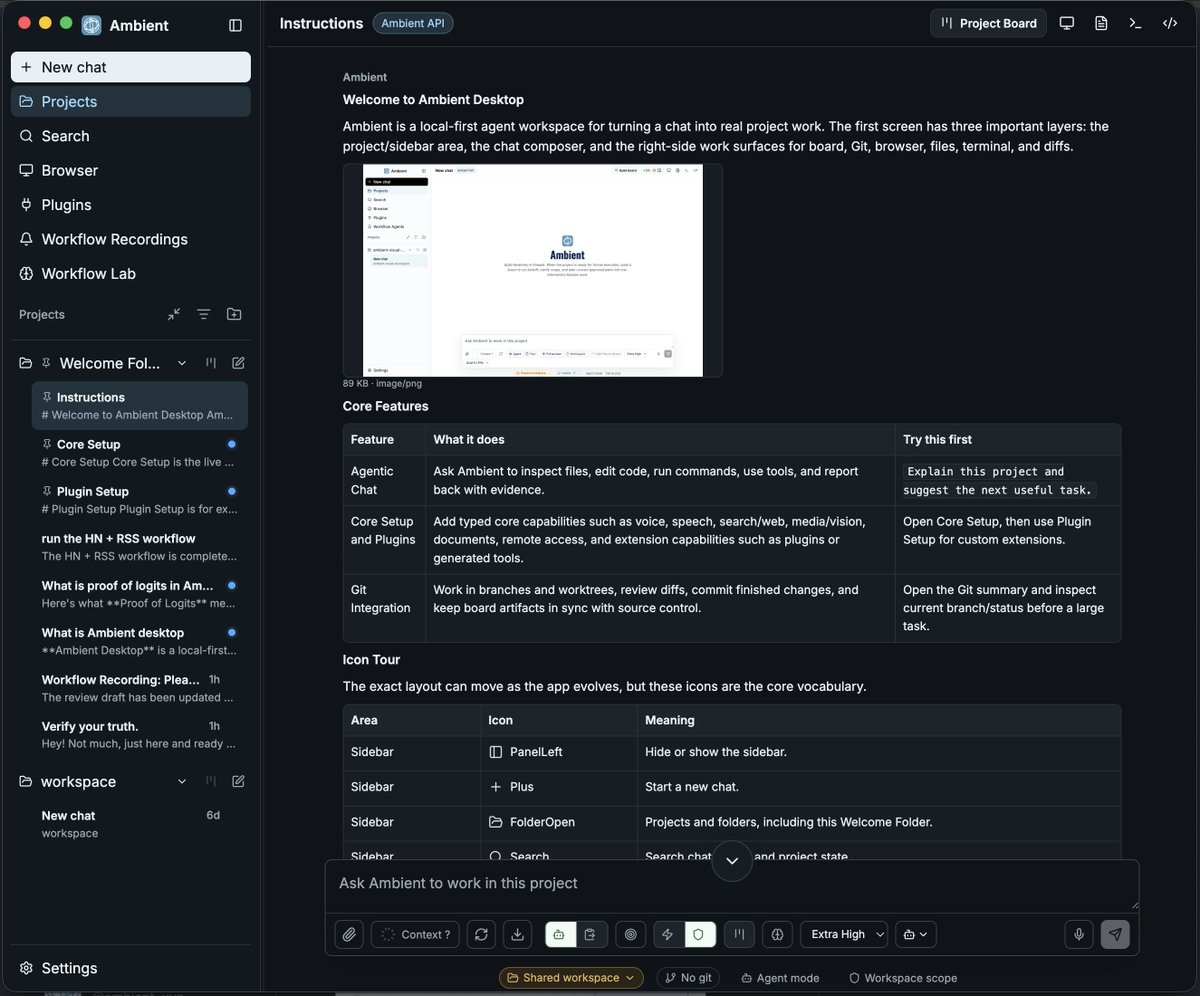Open the board icon for Welcome Folder
This screenshot has height=996, width=1200.
[211, 363]
